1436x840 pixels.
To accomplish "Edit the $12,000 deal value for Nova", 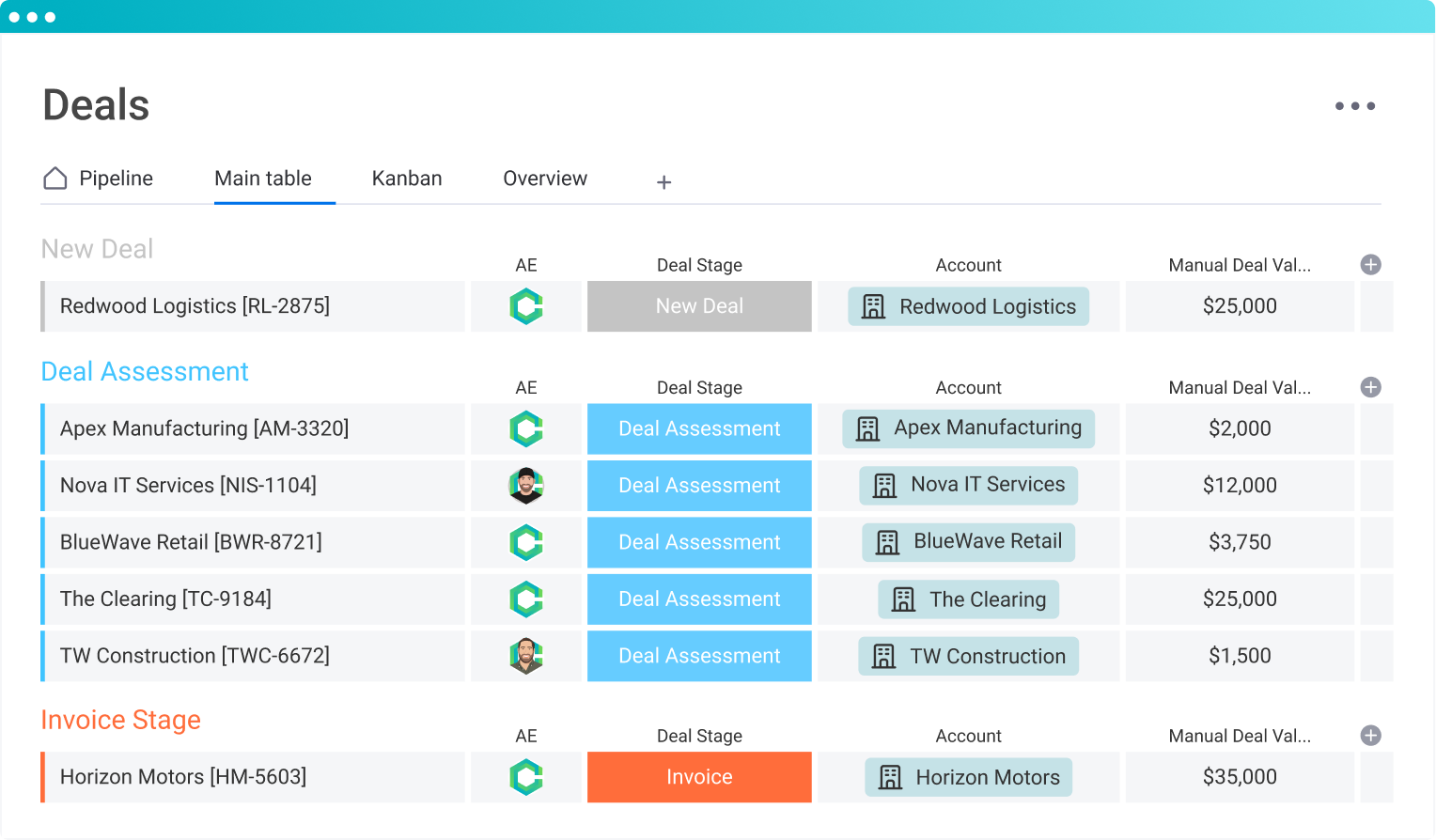I will click(x=1239, y=486).
